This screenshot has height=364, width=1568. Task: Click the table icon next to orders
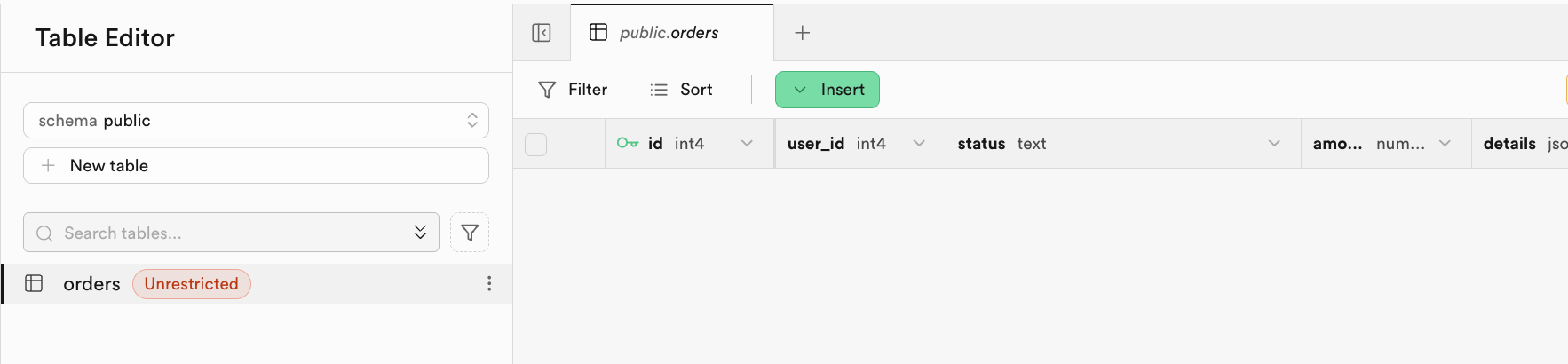34,283
